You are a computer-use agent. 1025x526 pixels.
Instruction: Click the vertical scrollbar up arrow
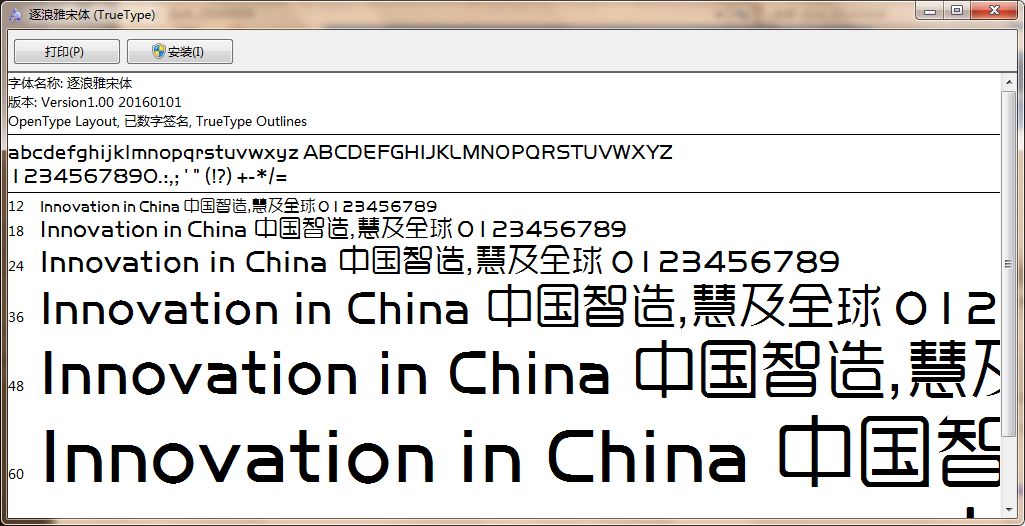click(1009, 80)
